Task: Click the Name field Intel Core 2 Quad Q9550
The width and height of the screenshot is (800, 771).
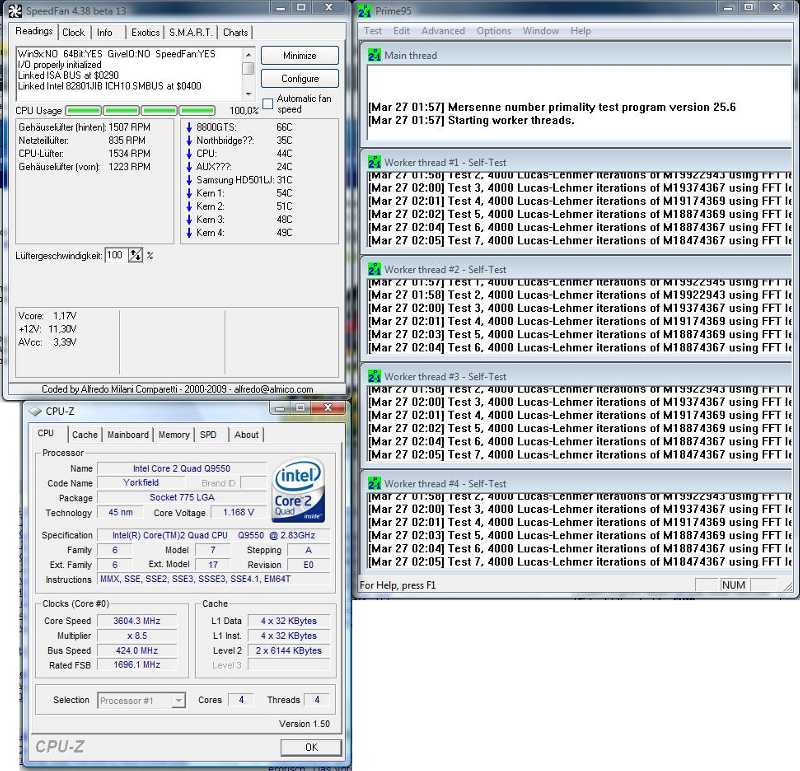Action: (182, 468)
